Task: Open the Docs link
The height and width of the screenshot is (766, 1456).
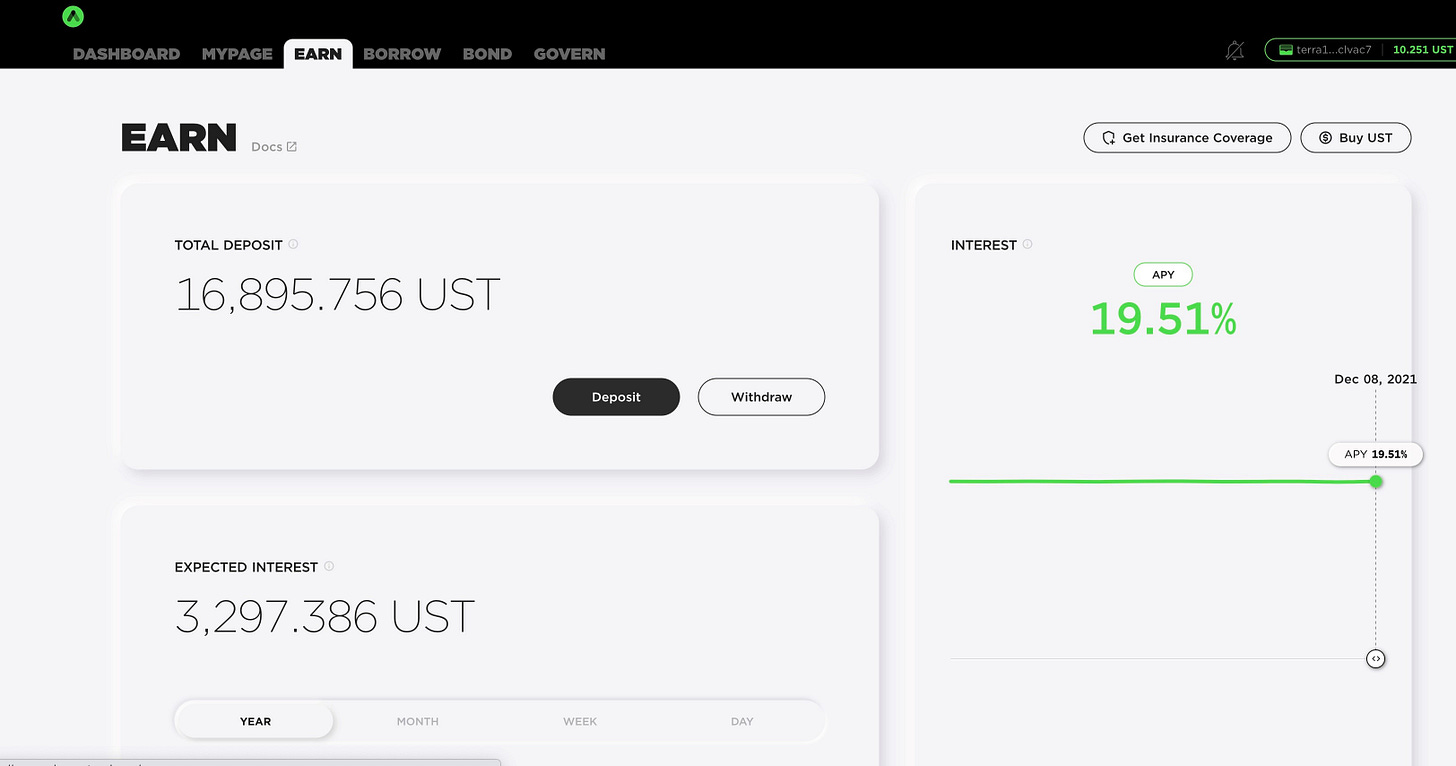Action: click(274, 147)
